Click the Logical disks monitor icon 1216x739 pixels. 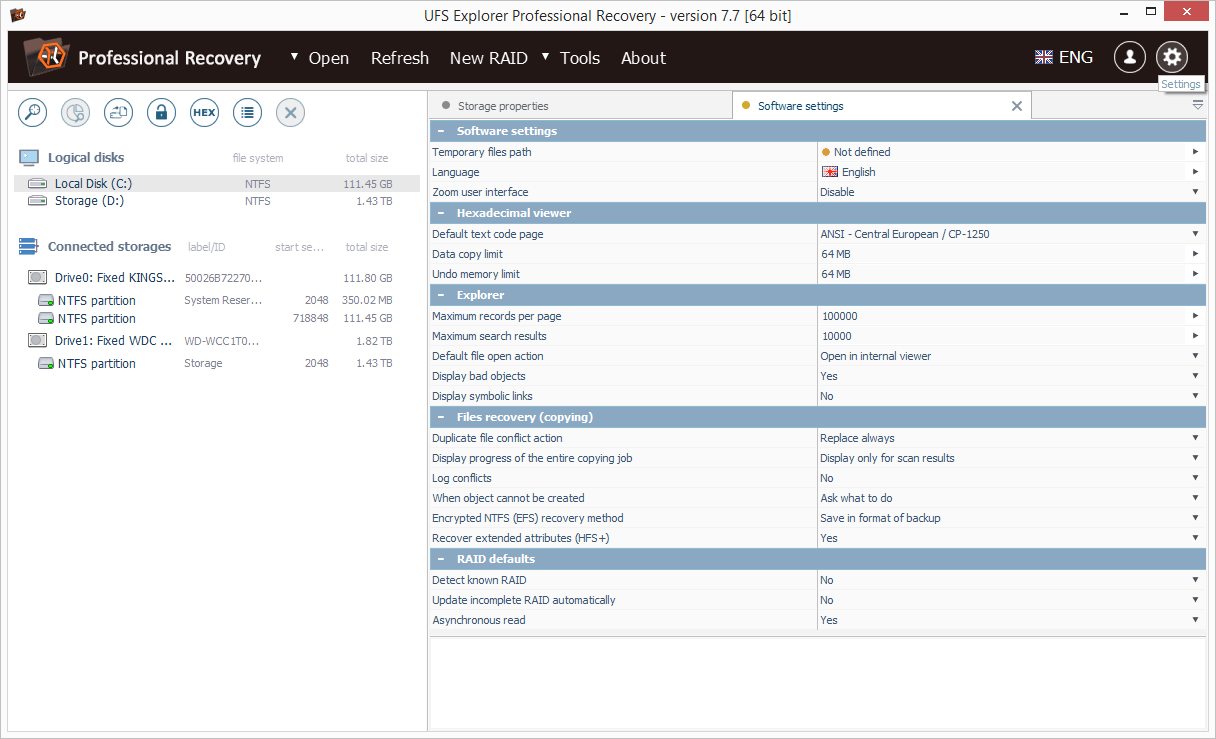(29, 158)
